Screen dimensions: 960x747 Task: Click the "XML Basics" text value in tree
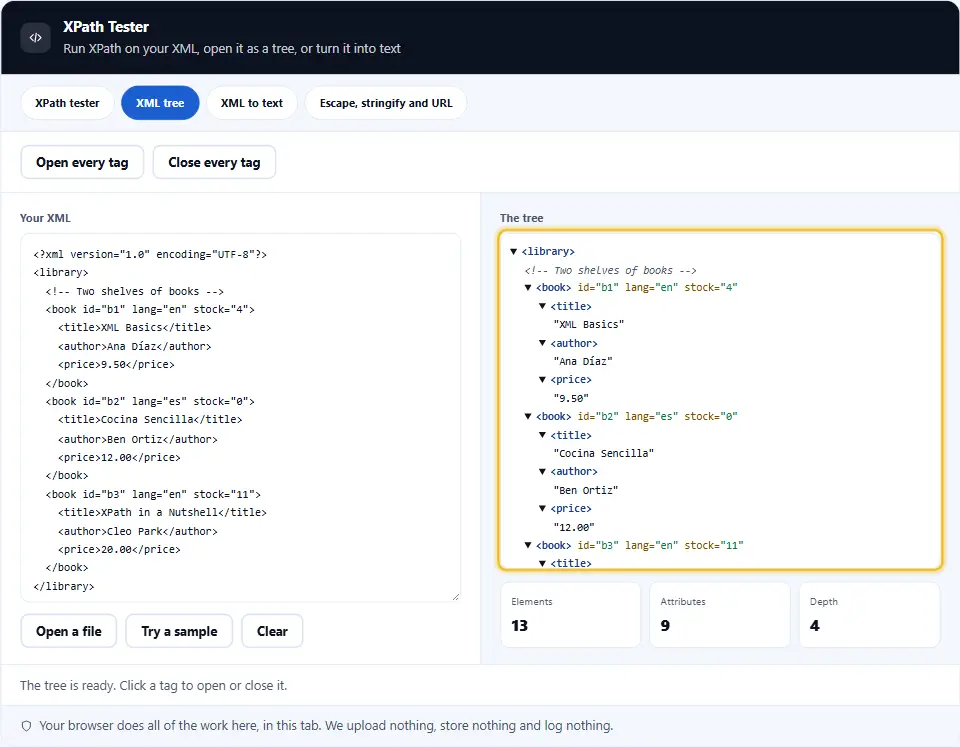(589, 325)
